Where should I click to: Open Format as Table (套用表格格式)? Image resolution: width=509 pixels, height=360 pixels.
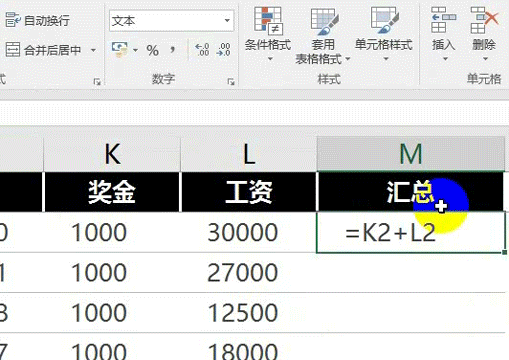point(323,35)
